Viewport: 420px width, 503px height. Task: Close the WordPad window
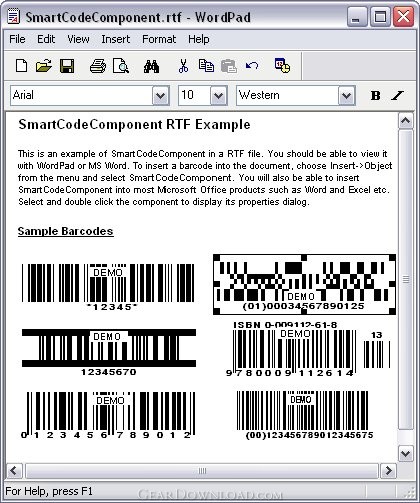point(404,17)
